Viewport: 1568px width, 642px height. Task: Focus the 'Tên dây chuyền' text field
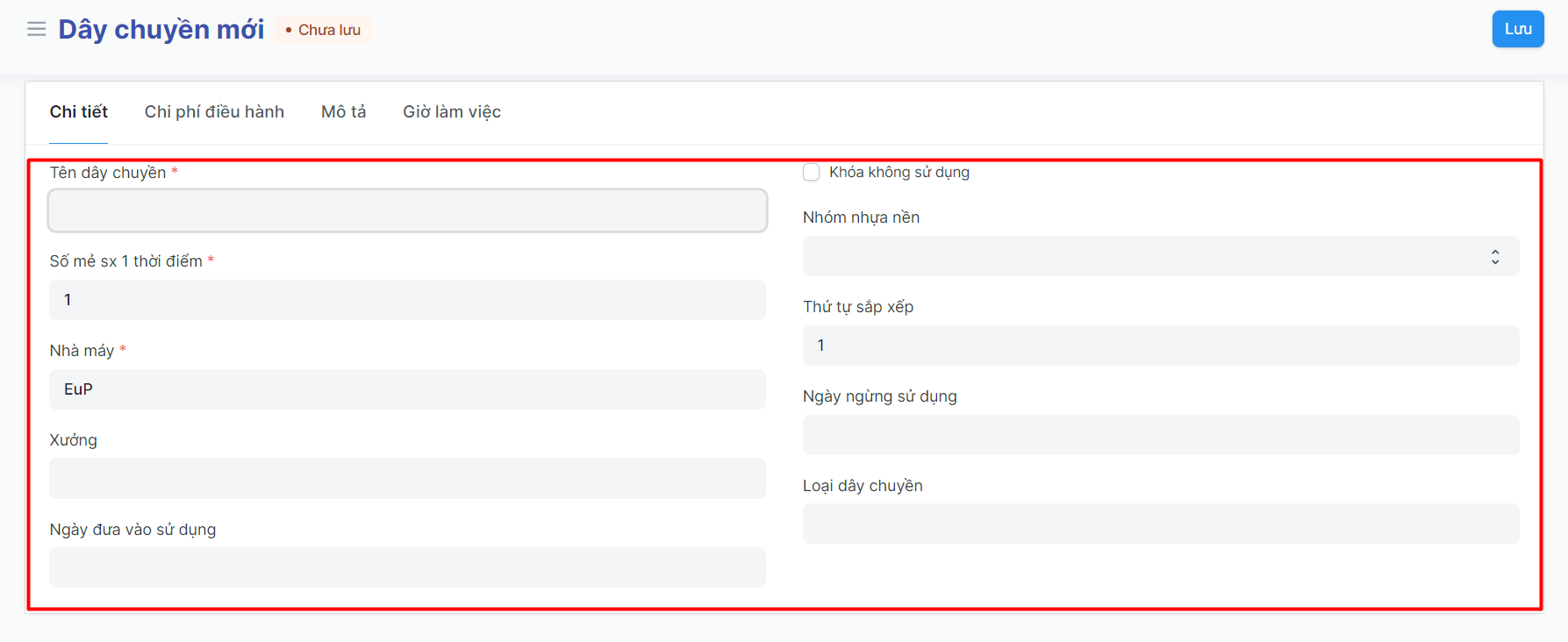pyautogui.click(x=407, y=211)
